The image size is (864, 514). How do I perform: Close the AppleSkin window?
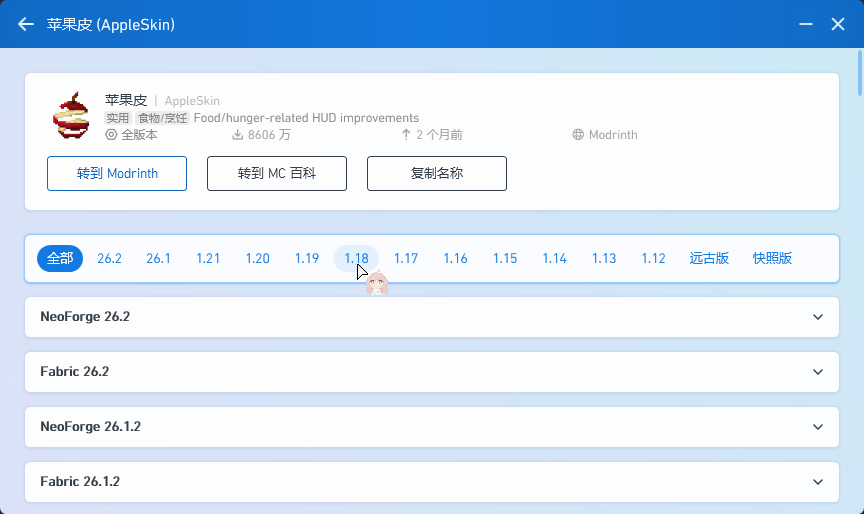[x=838, y=24]
